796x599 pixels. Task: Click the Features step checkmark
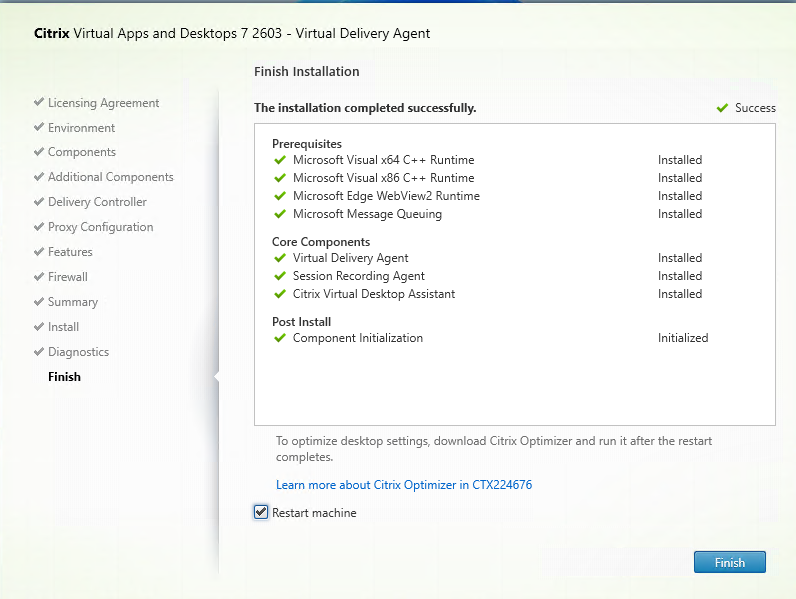pyautogui.click(x=39, y=251)
